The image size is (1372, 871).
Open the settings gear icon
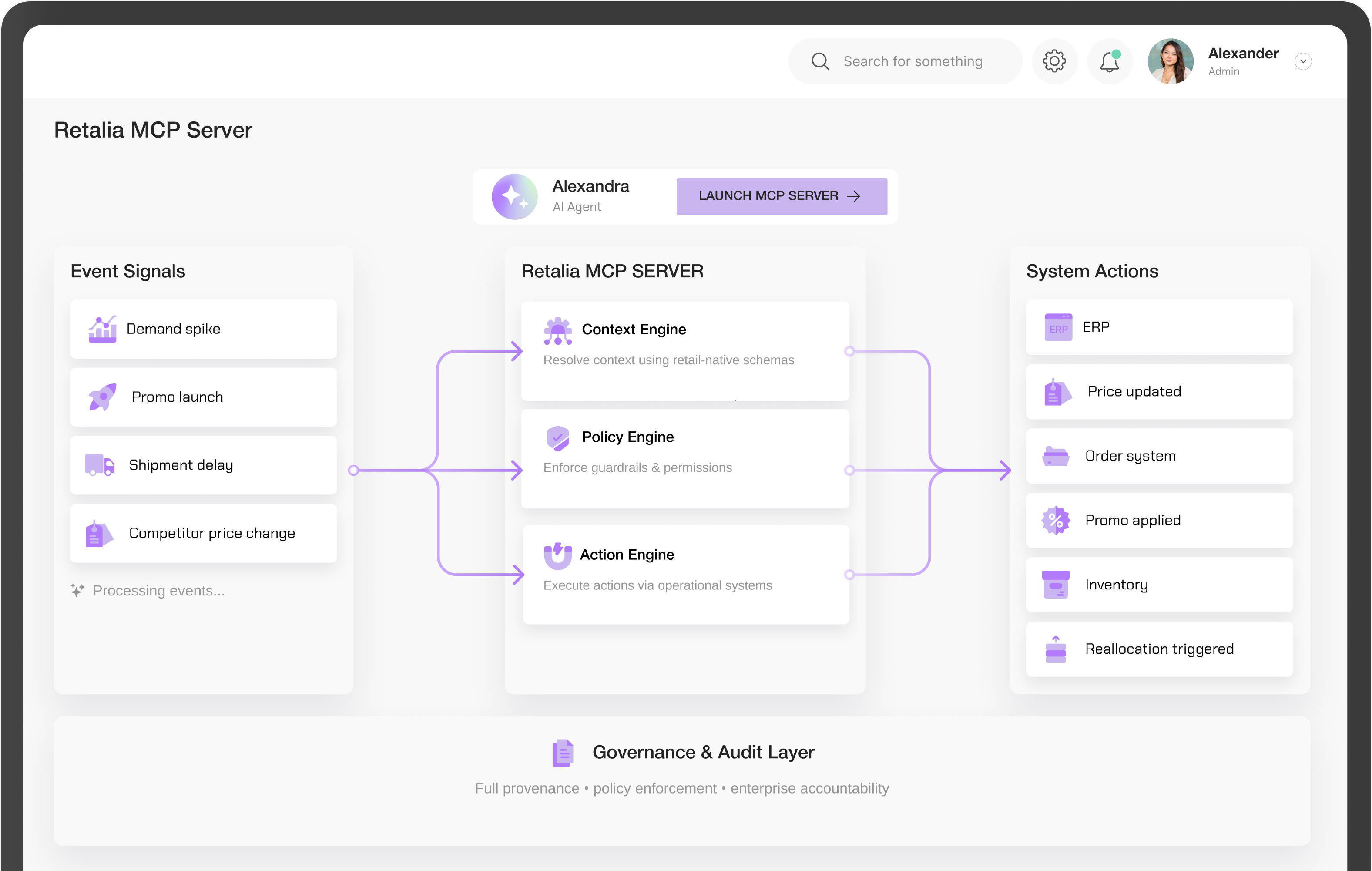(x=1054, y=61)
